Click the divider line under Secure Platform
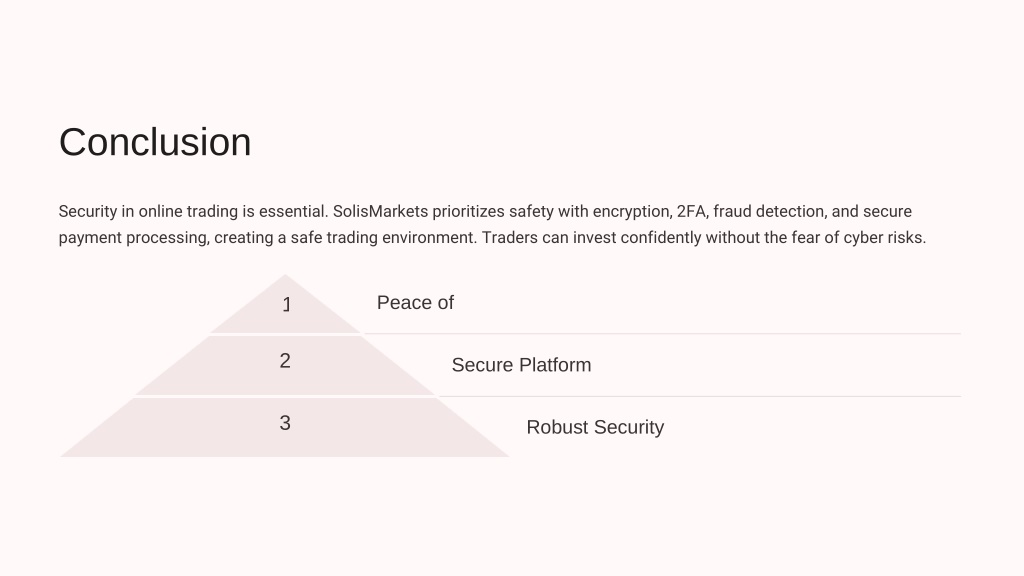Viewport: 1024px width, 576px height. (699, 396)
